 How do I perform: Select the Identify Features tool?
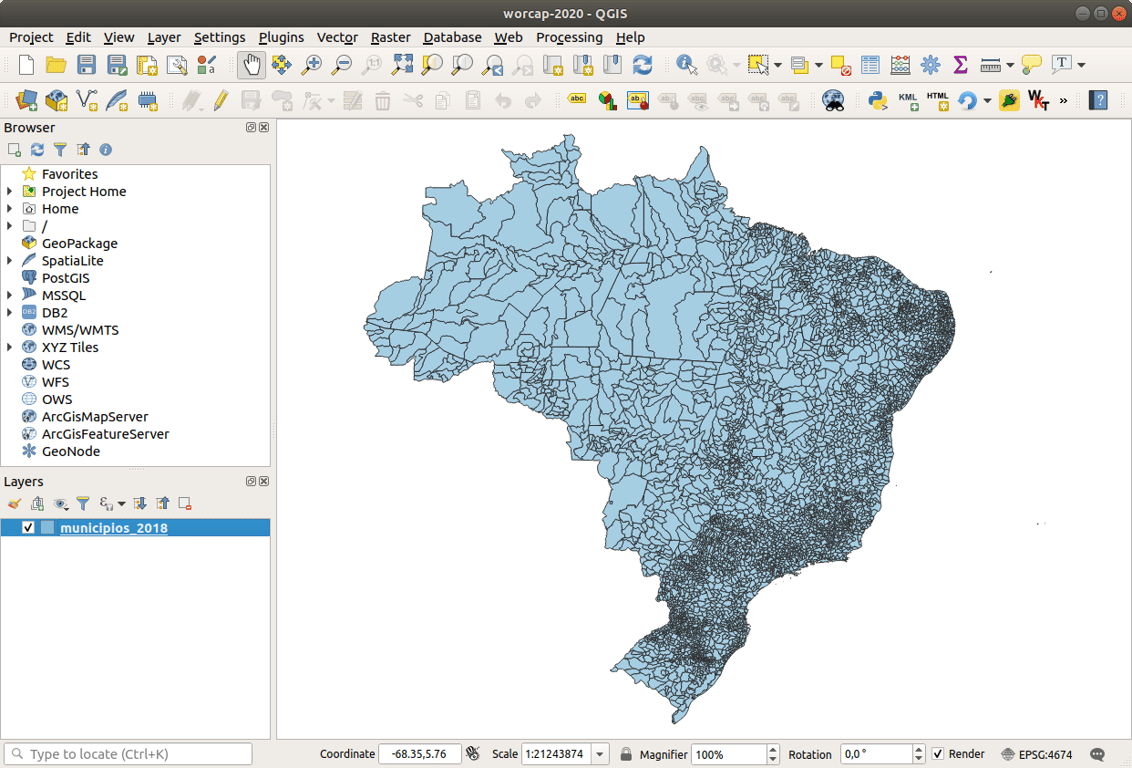pyautogui.click(x=685, y=63)
